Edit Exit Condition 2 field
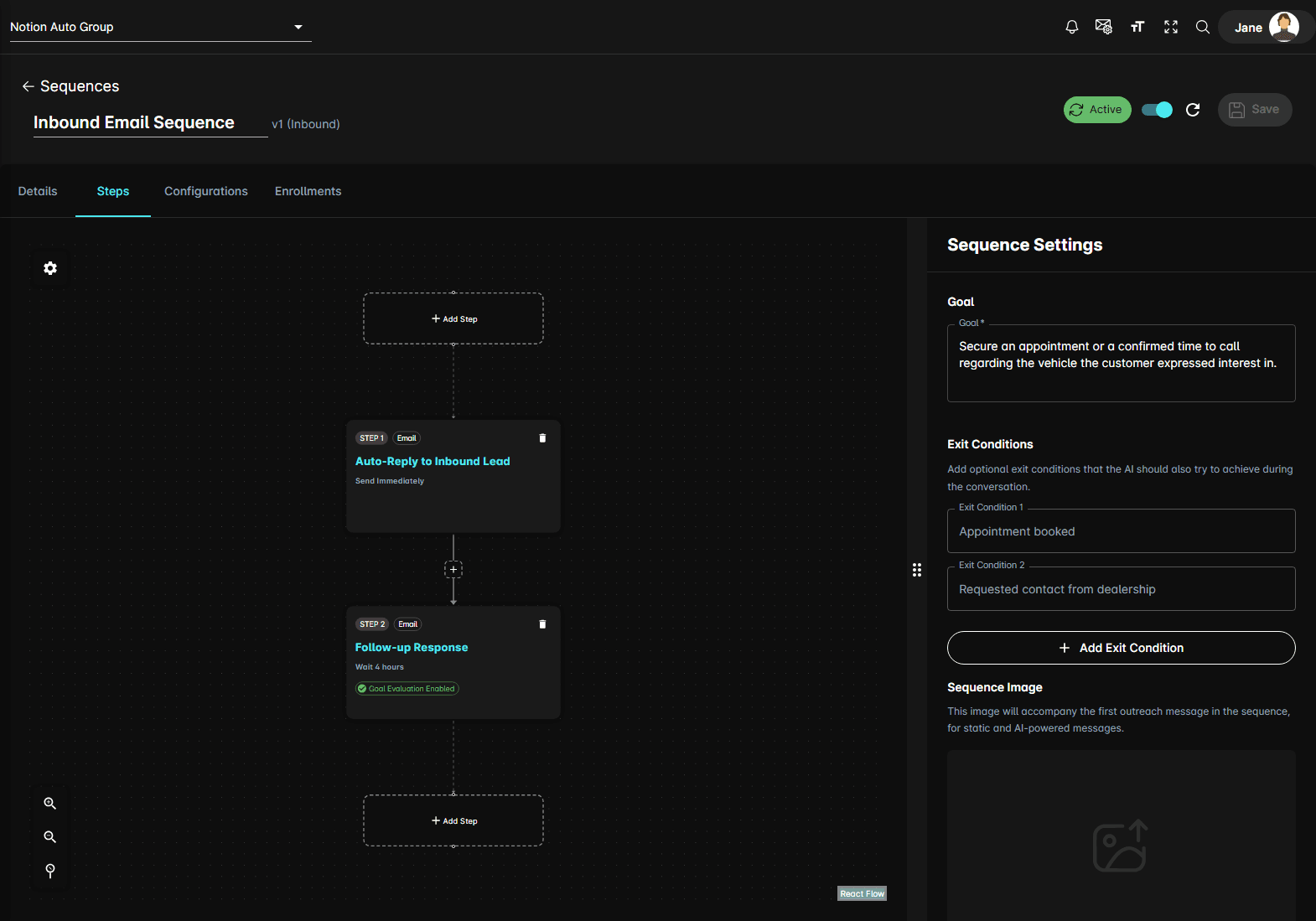This screenshot has height=921, width=1316. coord(1122,589)
